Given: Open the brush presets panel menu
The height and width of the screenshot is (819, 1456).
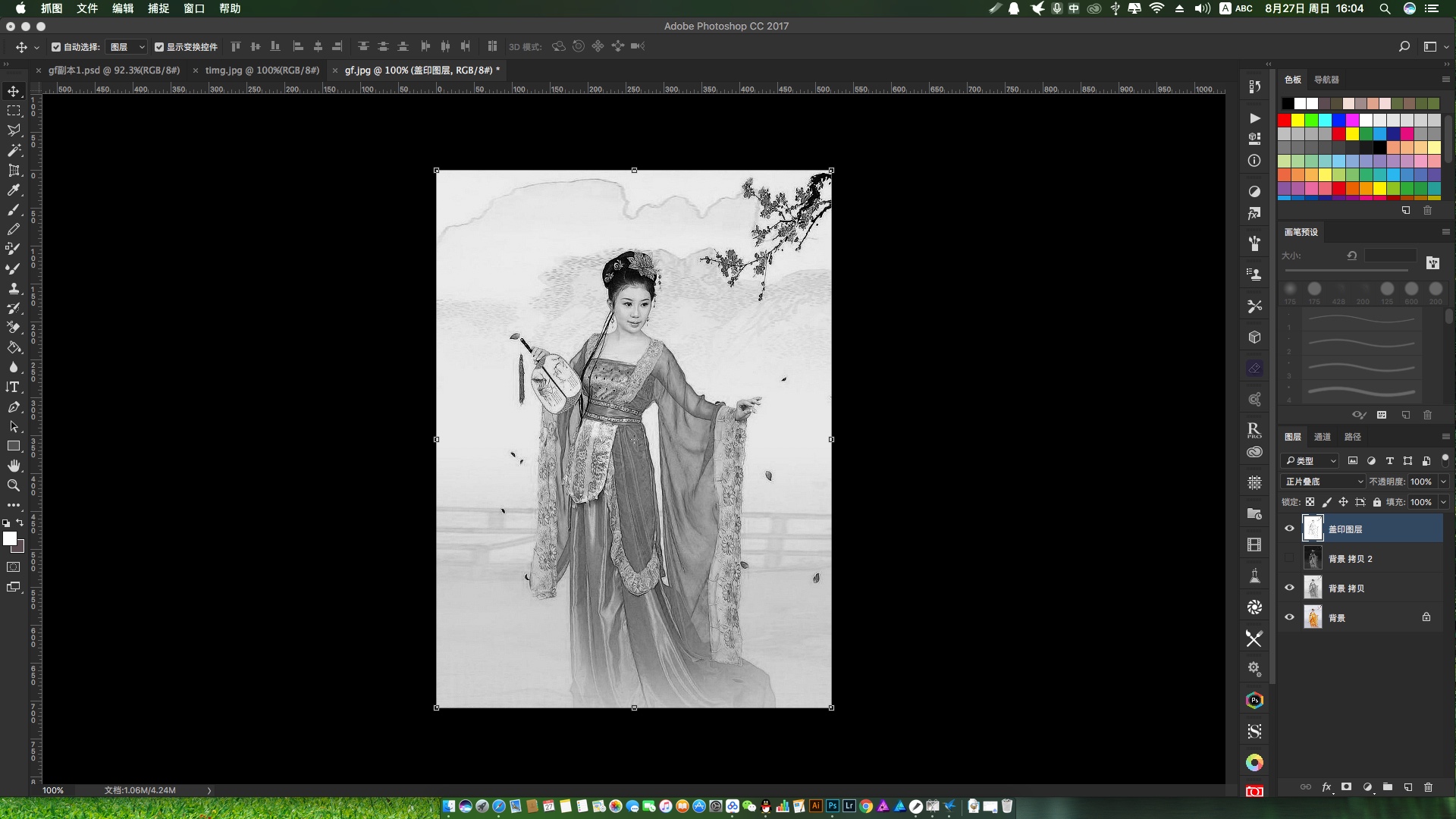Looking at the screenshot, I should click(x=1445, y=232).
